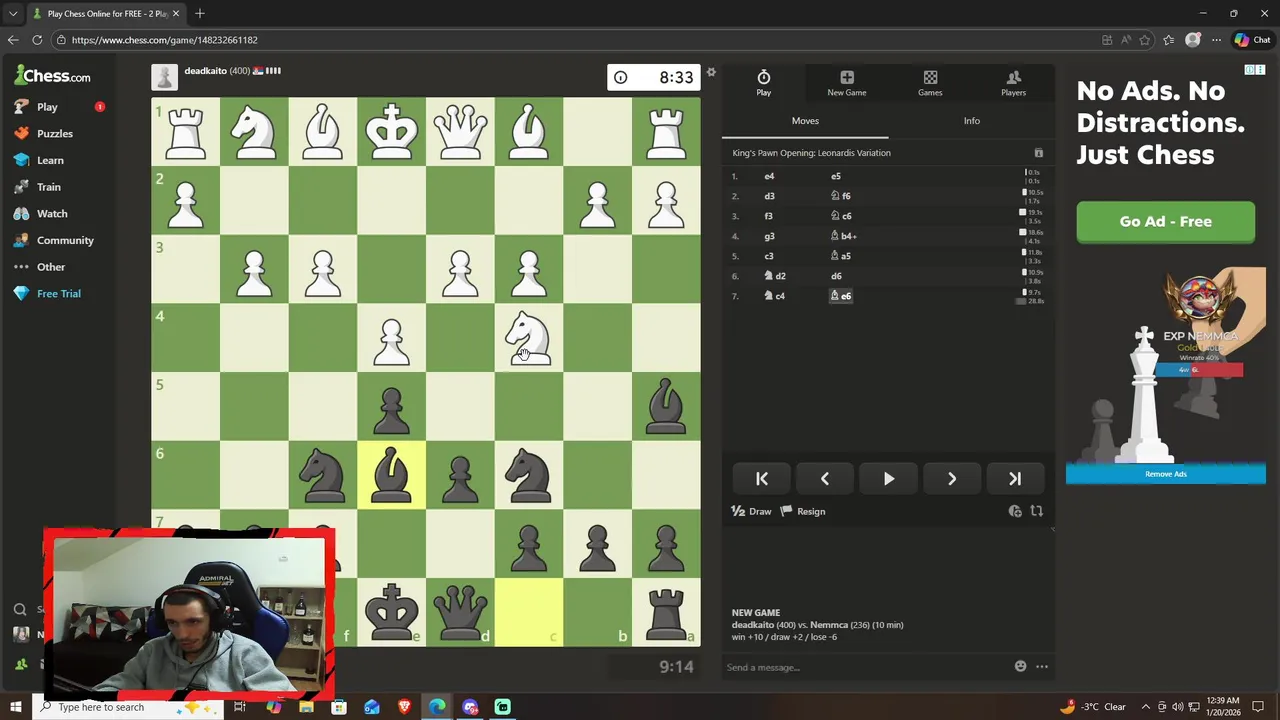Click the flip board icon

(1036, 511)
